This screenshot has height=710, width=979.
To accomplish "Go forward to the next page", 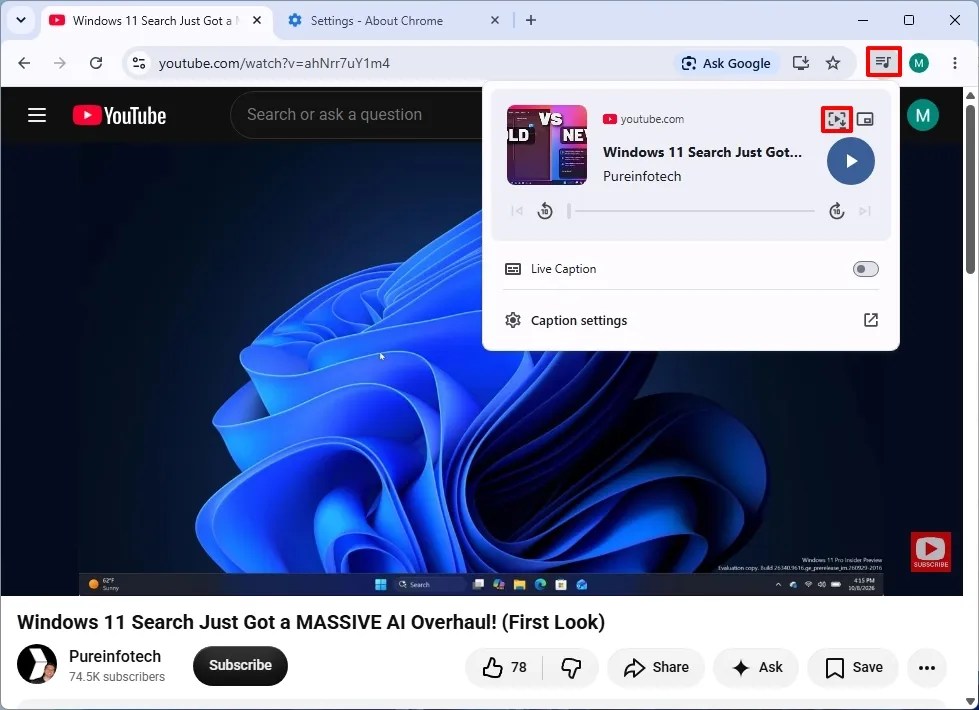I will click(x=60, y=63).
